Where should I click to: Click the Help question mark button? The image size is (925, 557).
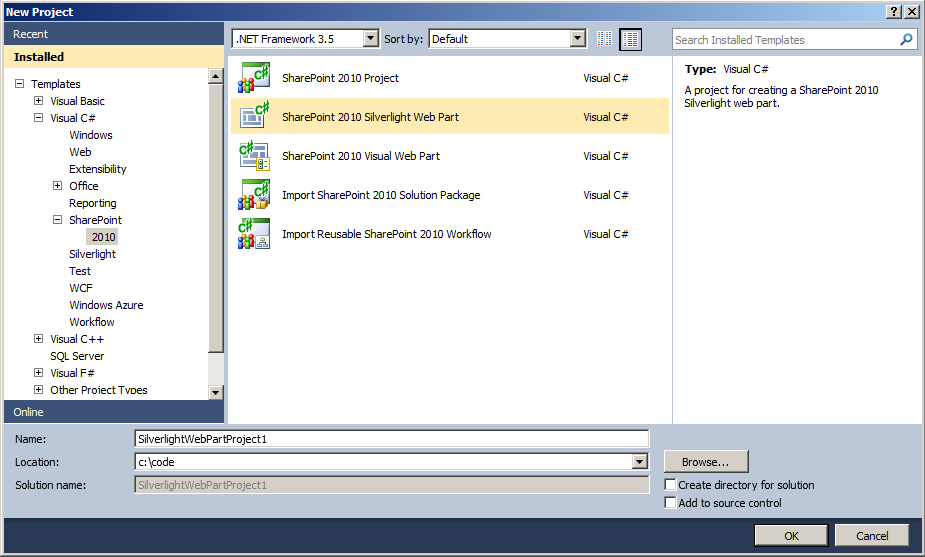[894, 12]
